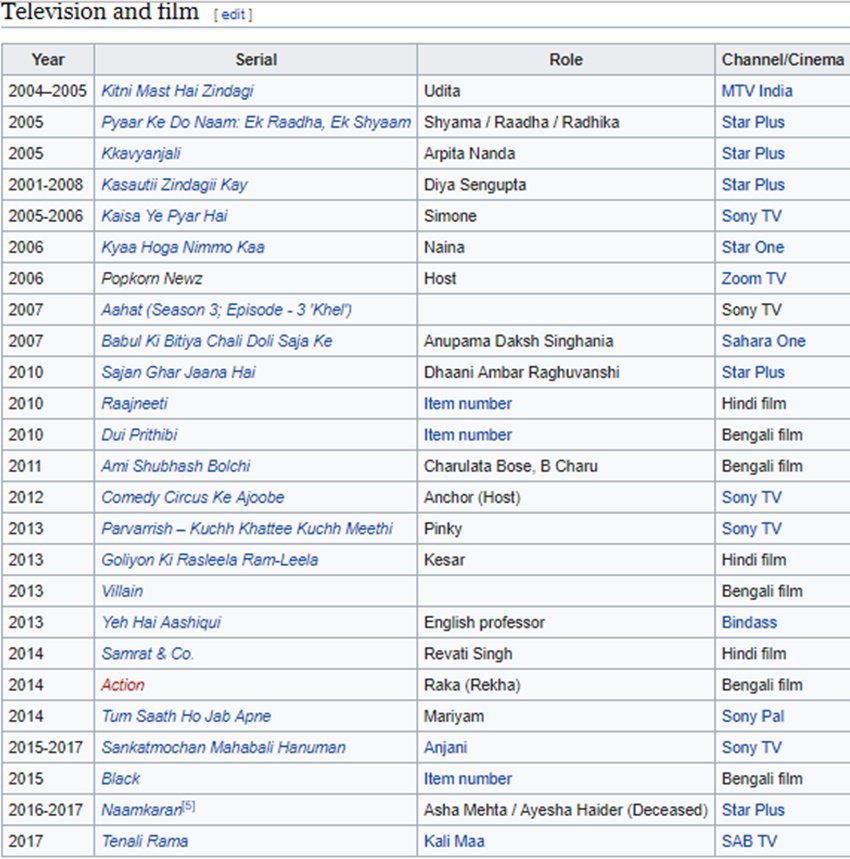Follow the [5] reference next to Naamkaran
This screenshot has height=859, width=850.
[188, 806]
